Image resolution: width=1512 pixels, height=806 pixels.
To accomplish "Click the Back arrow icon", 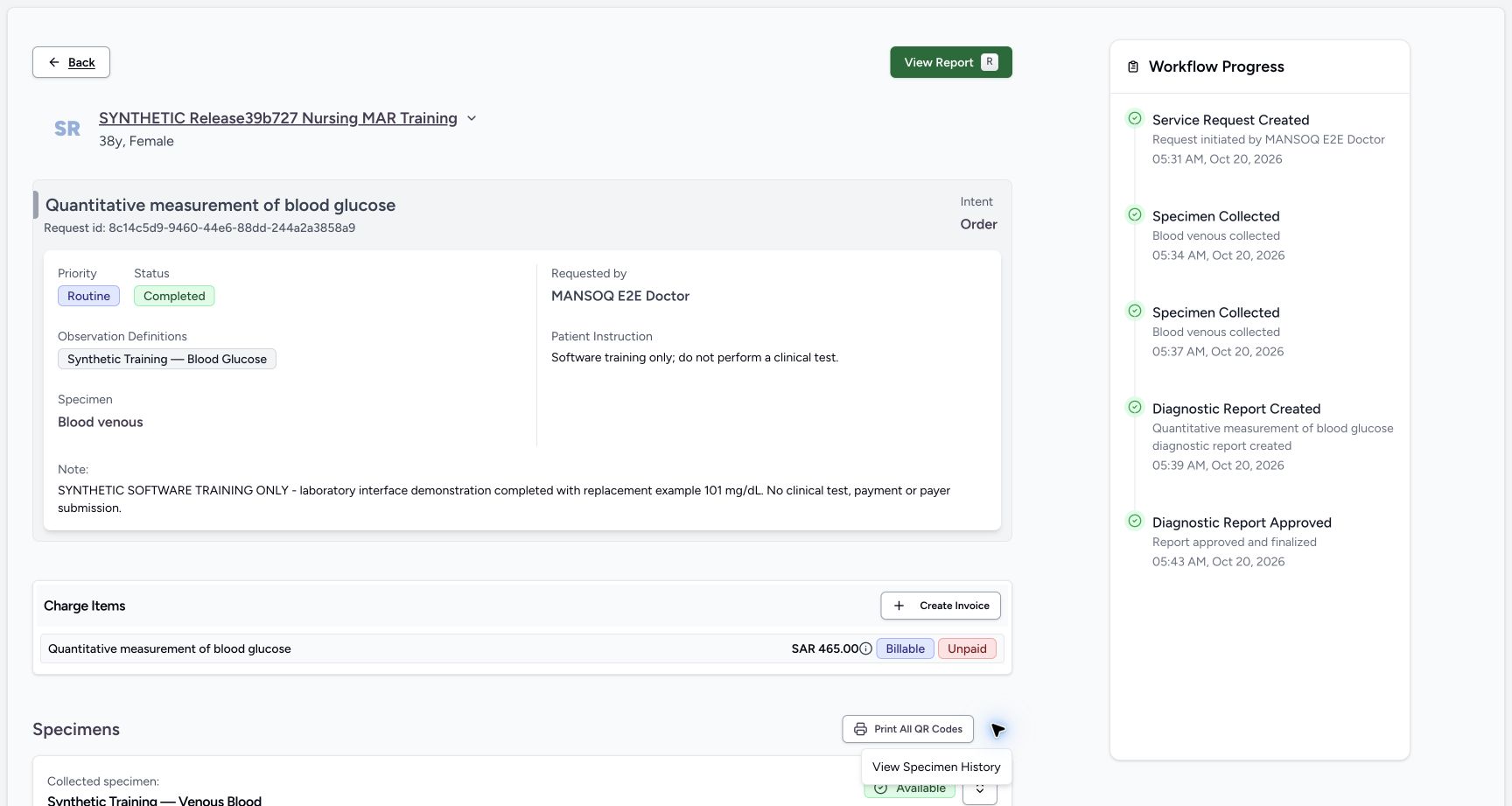I will click(x=54, y=62).
